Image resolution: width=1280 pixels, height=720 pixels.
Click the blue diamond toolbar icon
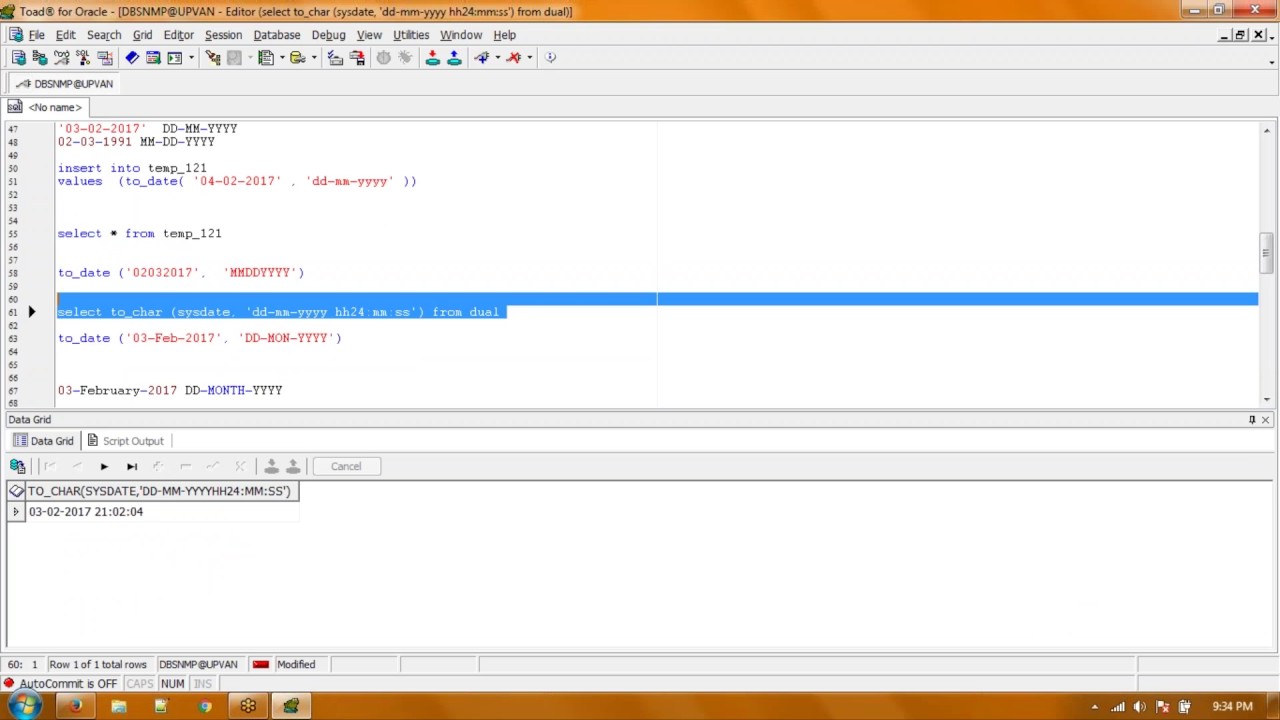click(131, 58)
